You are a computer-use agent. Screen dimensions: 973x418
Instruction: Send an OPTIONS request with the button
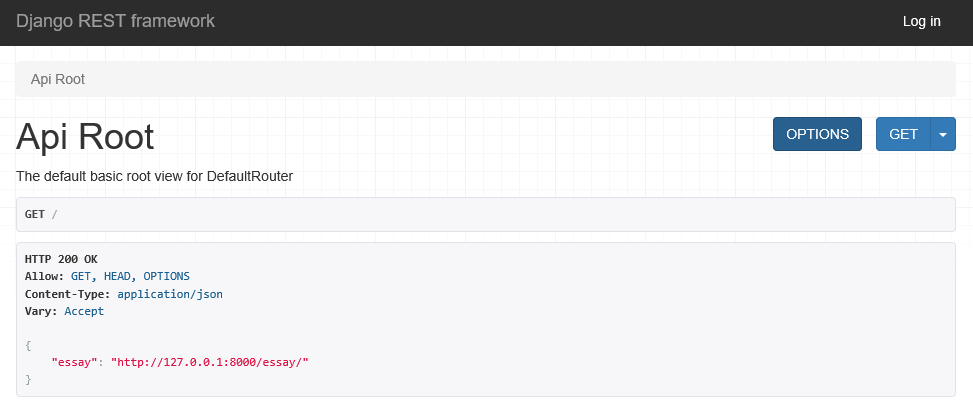click(x=817, y=134)
